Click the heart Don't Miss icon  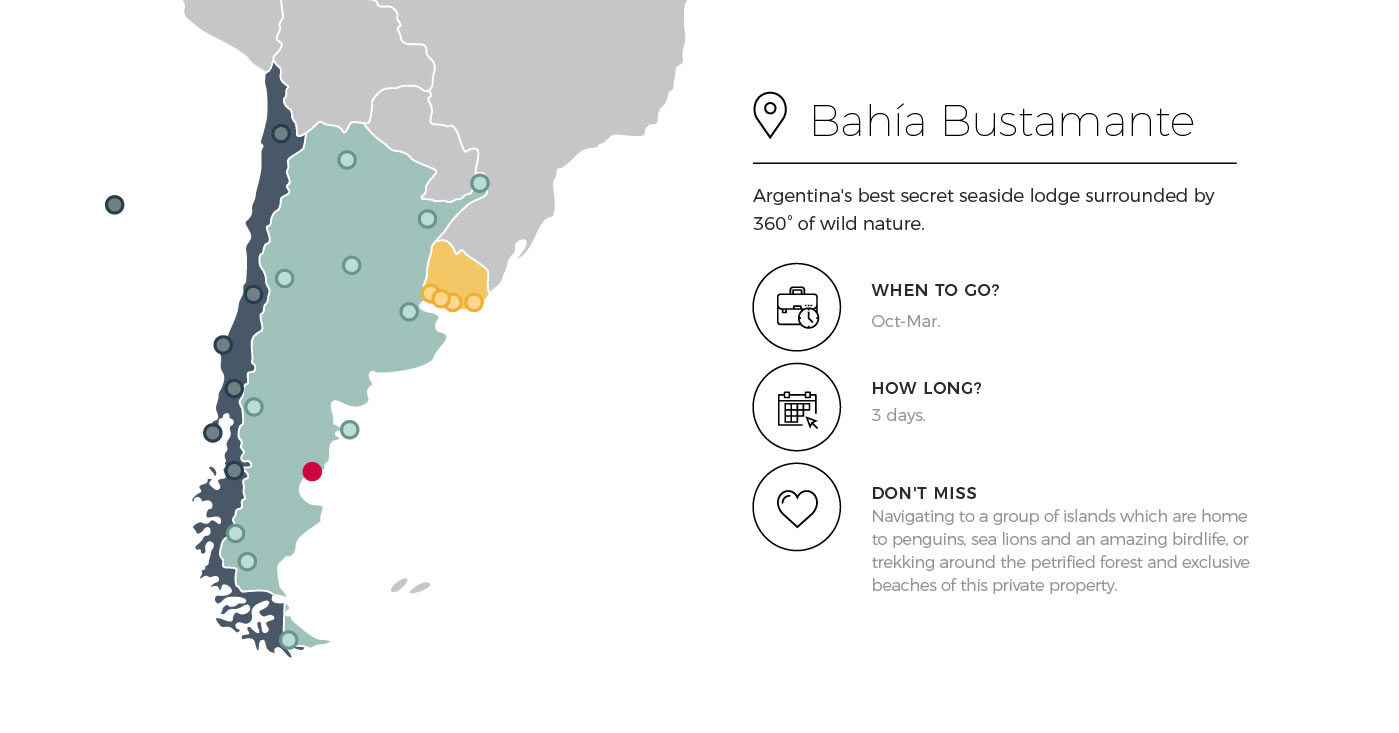(797, 507)
